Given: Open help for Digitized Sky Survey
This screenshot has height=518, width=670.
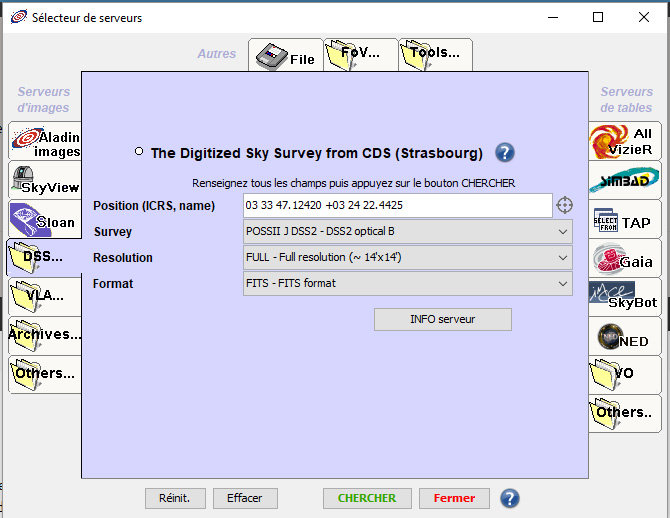Looking at the screenshot, I should coord(505,153).
